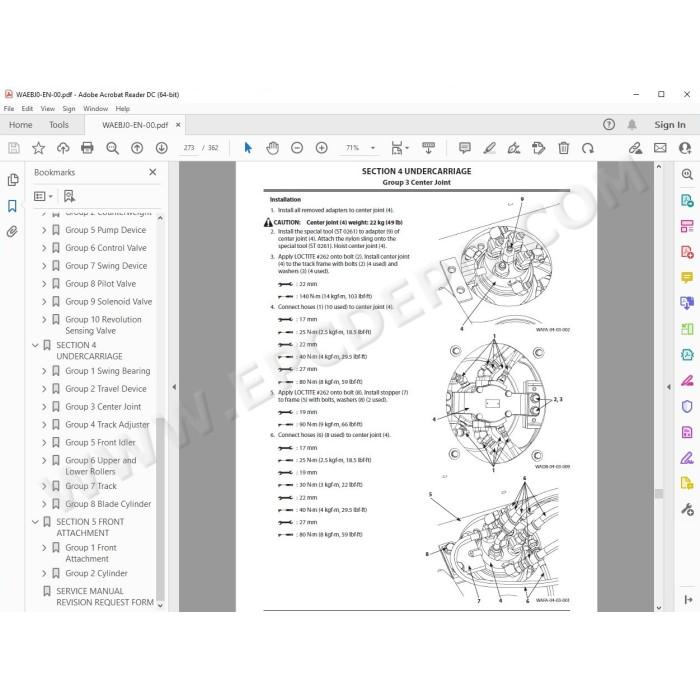This screenshot has width=700, height=700.
Task: Expand Group 5 Pump Device bookmark
Action: point(44,230)
